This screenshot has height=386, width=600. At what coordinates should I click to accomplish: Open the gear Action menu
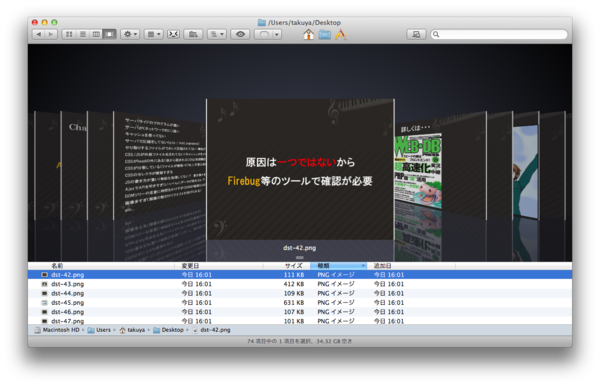point(130,34)
